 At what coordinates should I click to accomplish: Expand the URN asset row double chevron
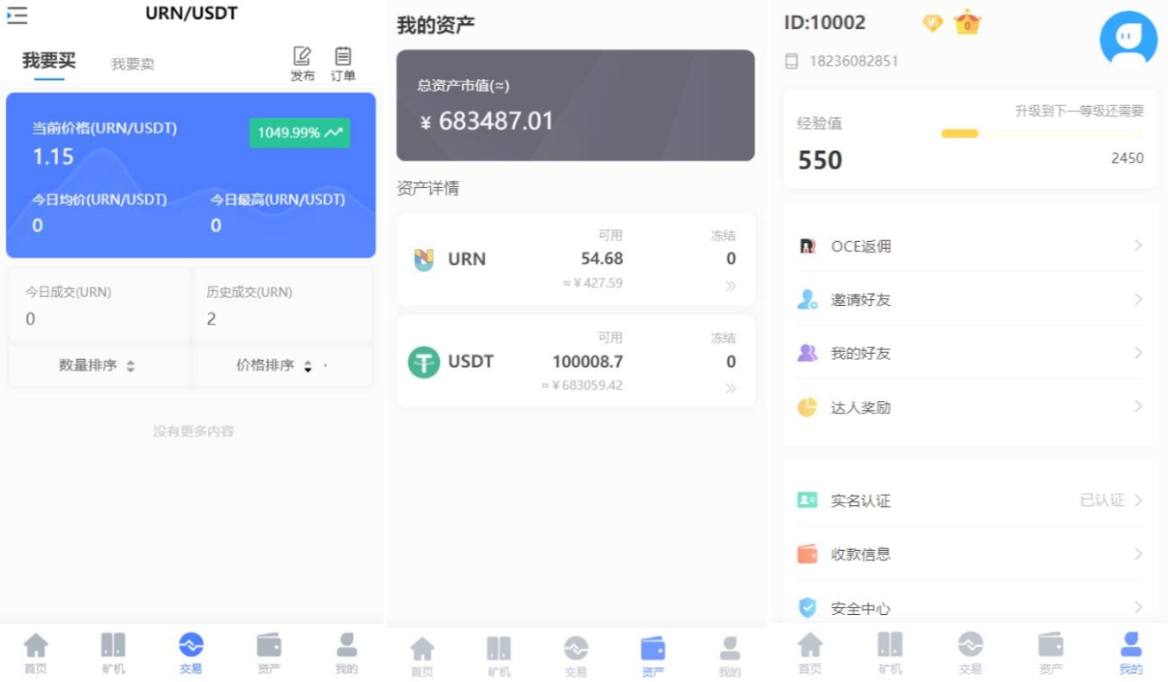(731, 286)
